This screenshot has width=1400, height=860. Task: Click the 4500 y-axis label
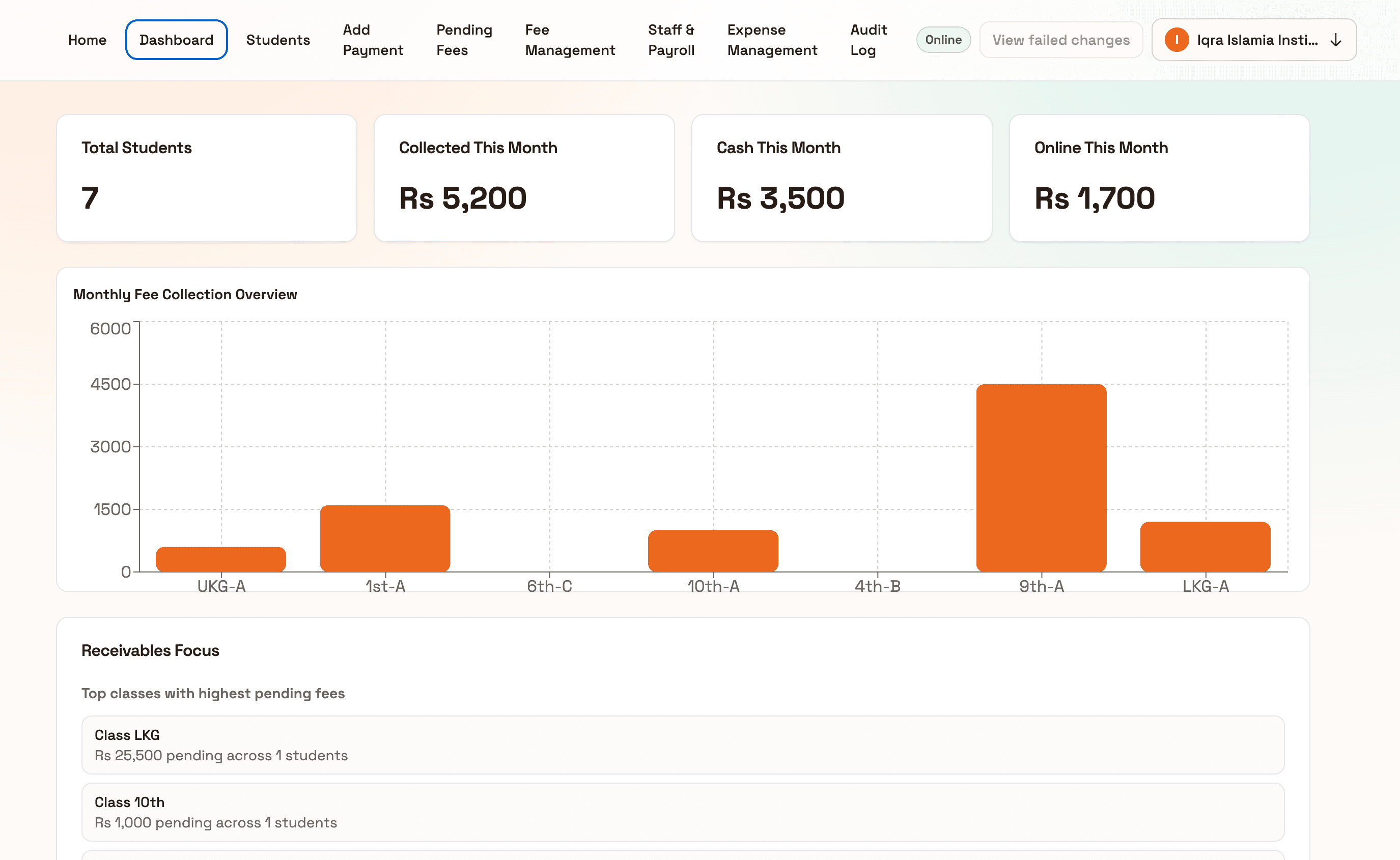point(110,384)
